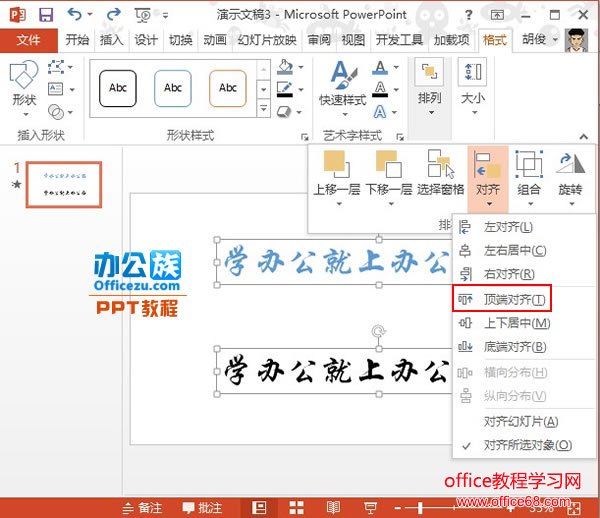
Task: Switch to the Design (设计) tab
Action: (146, 40)
